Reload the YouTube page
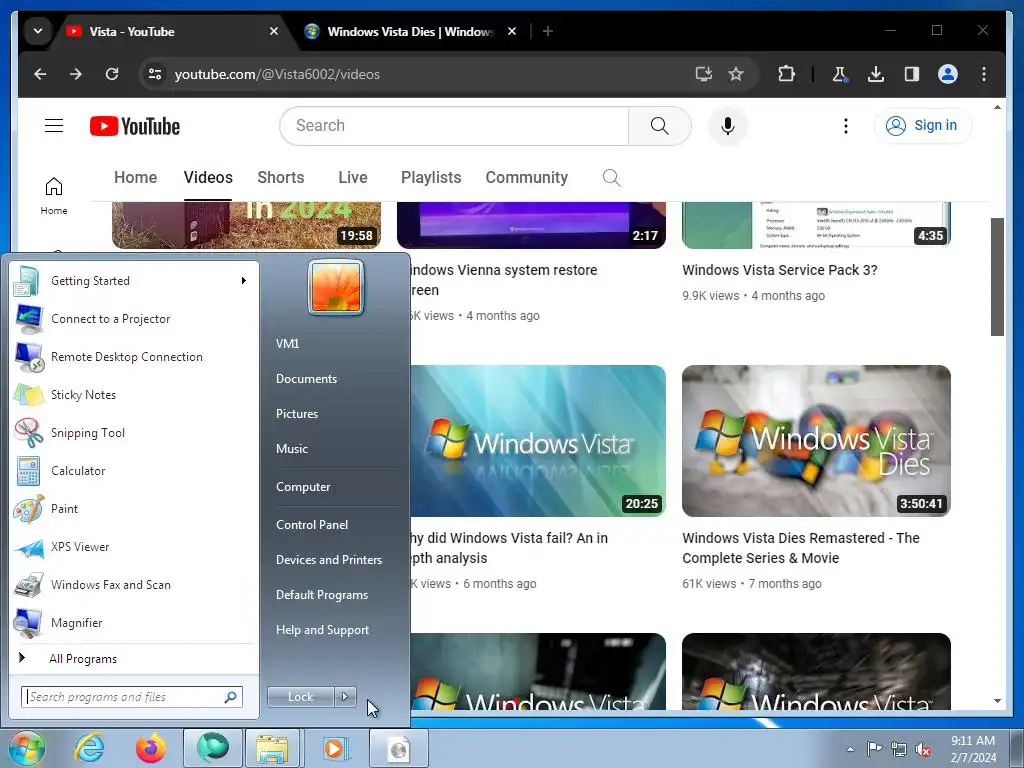 [x=112, y=74]
